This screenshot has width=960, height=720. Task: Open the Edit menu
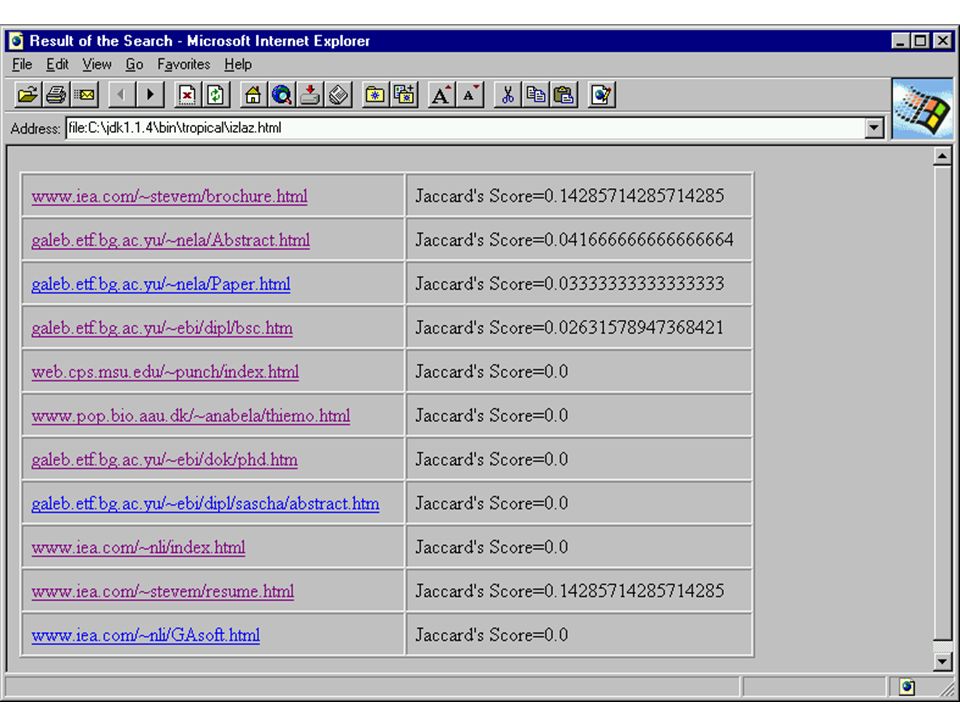58,64
